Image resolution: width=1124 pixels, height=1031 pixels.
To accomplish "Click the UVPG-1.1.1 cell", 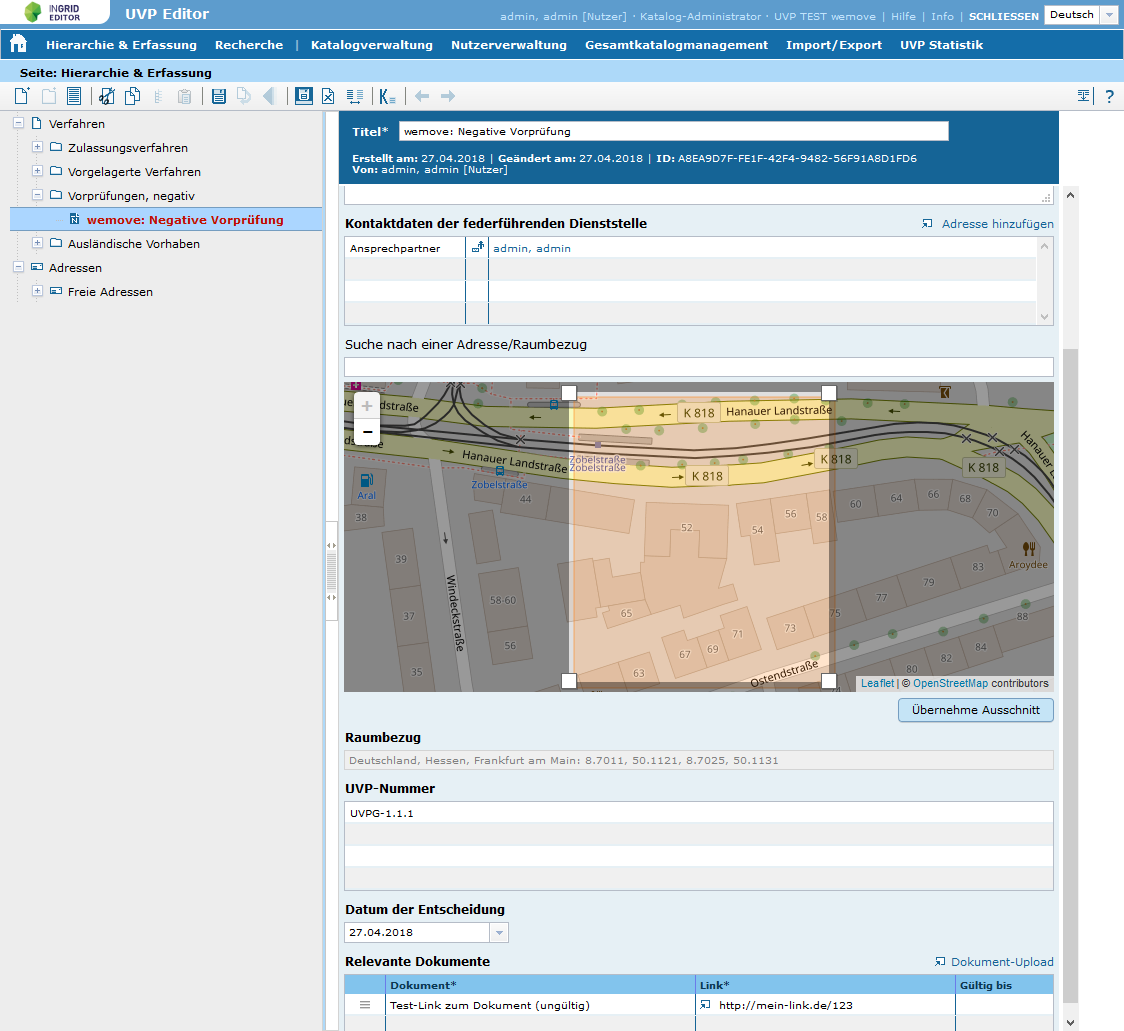I will [698, 813].
